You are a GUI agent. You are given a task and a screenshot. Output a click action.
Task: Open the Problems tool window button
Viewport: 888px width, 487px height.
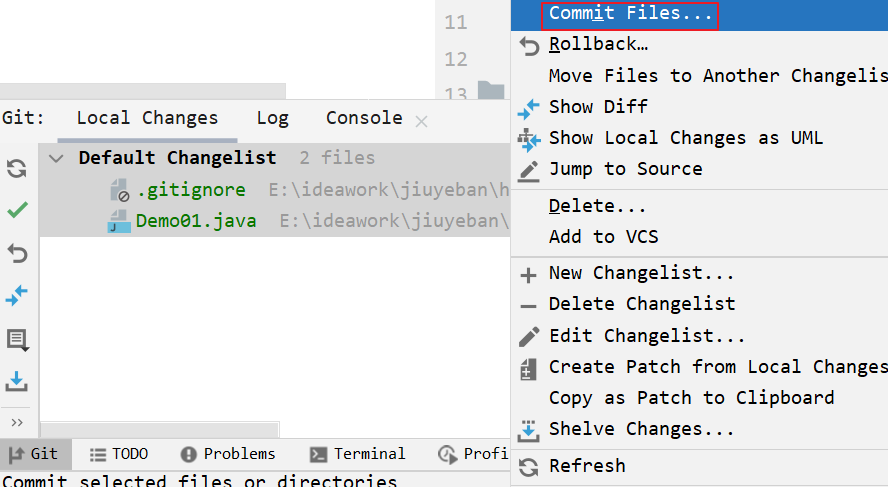tap(228, 454)
